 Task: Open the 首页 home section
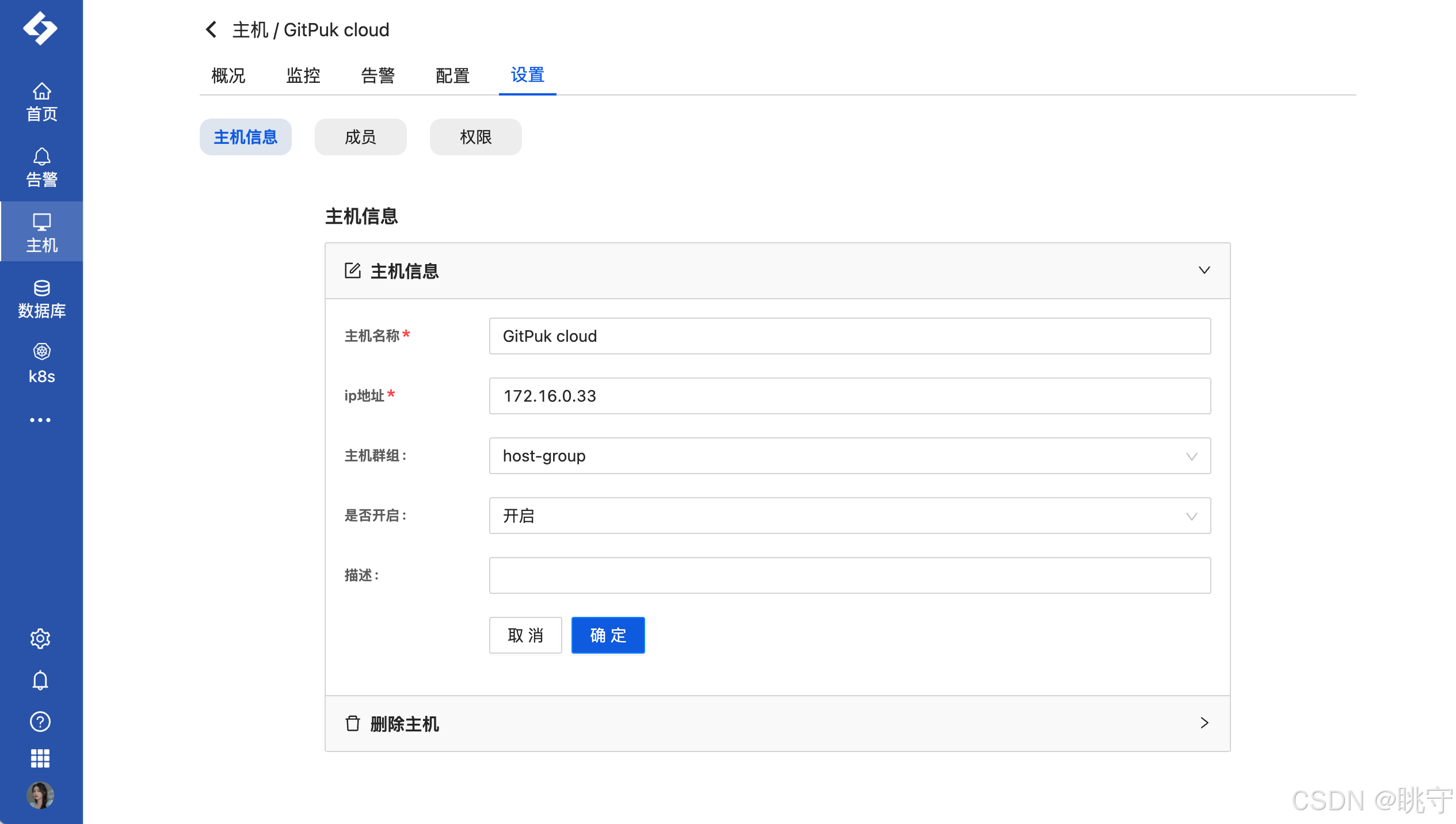(41, 102)
